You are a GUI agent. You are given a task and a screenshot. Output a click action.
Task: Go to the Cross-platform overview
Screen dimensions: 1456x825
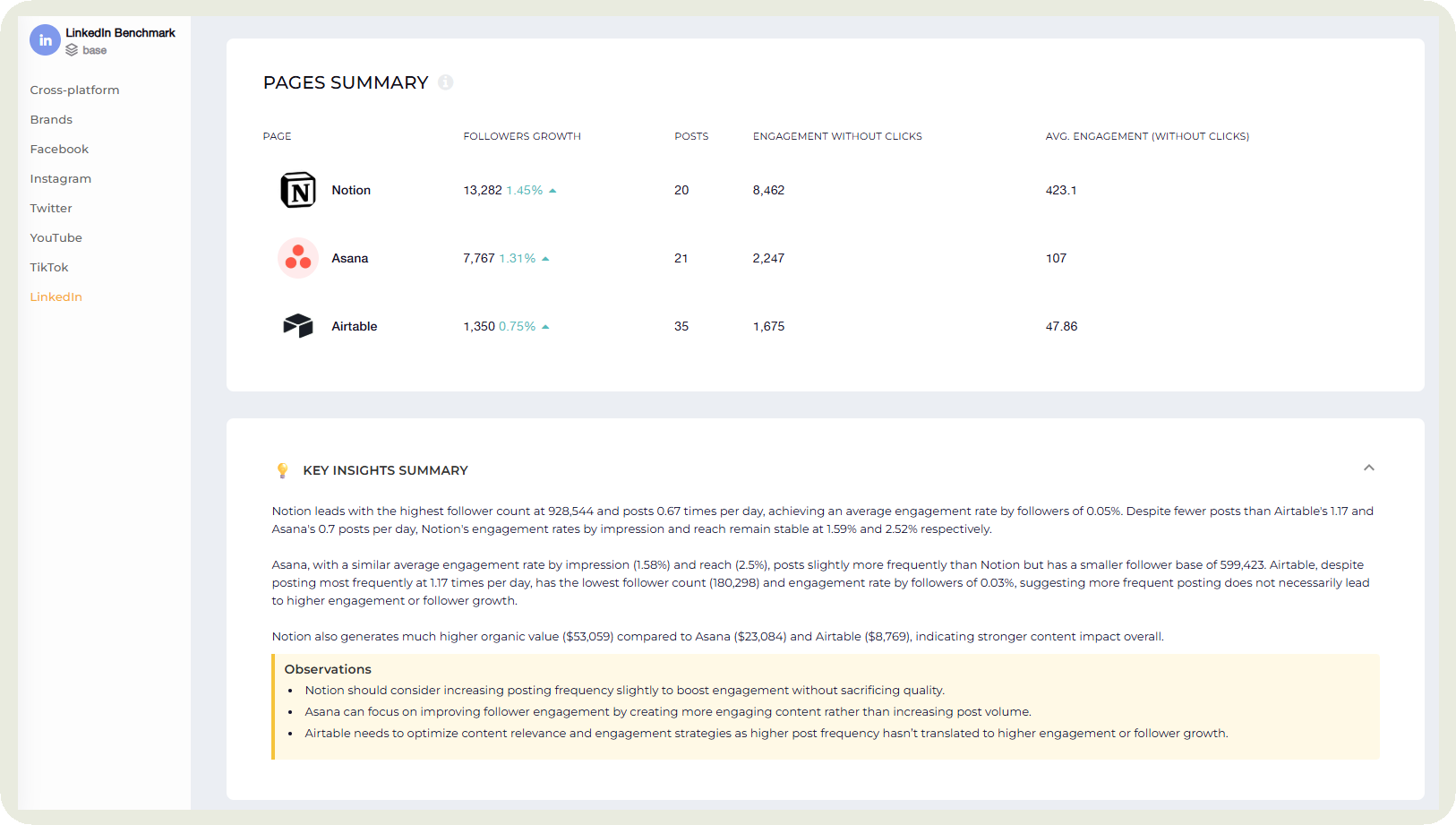pos(74,90)
